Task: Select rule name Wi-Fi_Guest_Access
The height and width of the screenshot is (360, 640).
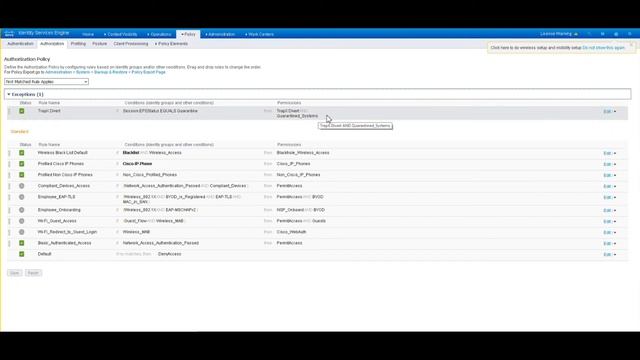Action: pos(57,221)
